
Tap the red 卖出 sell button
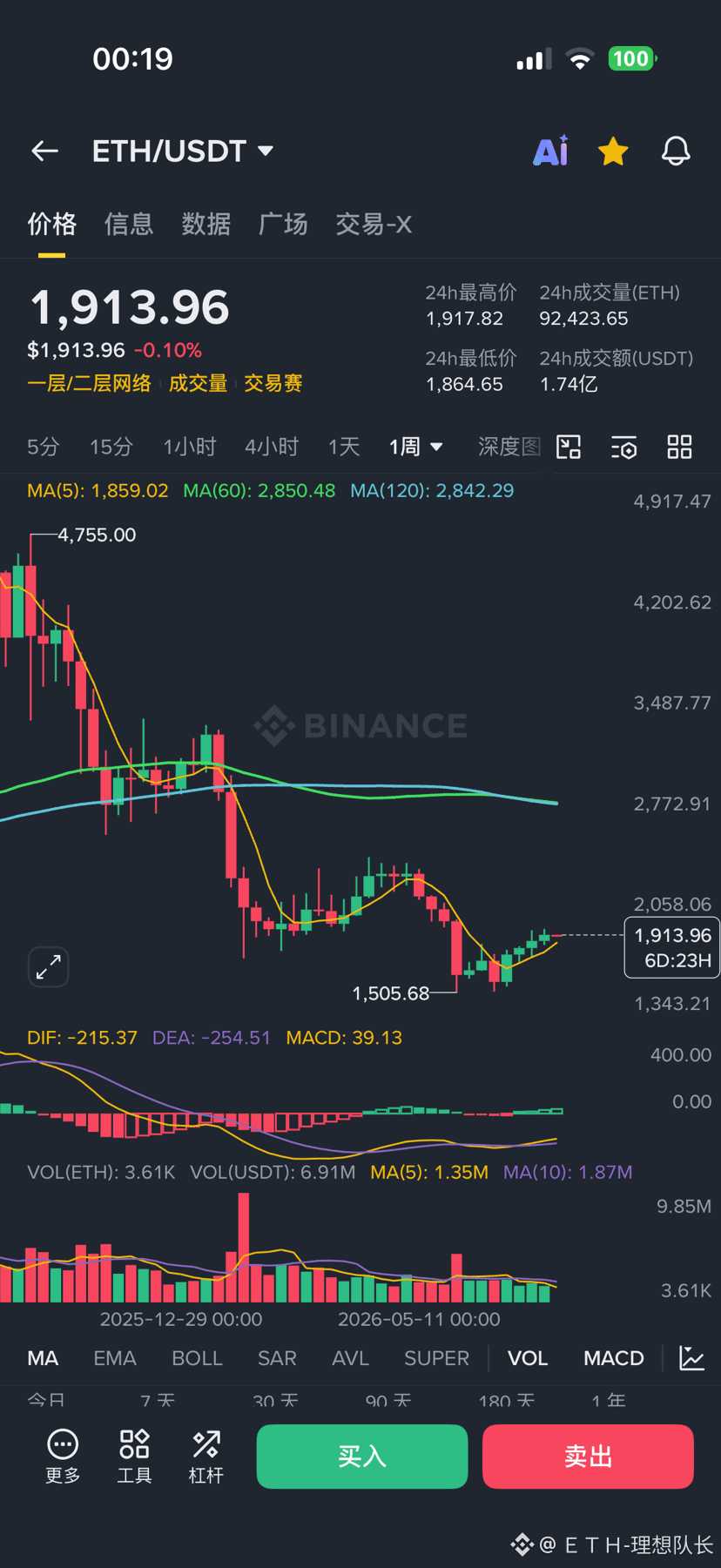click(588, 1457)
